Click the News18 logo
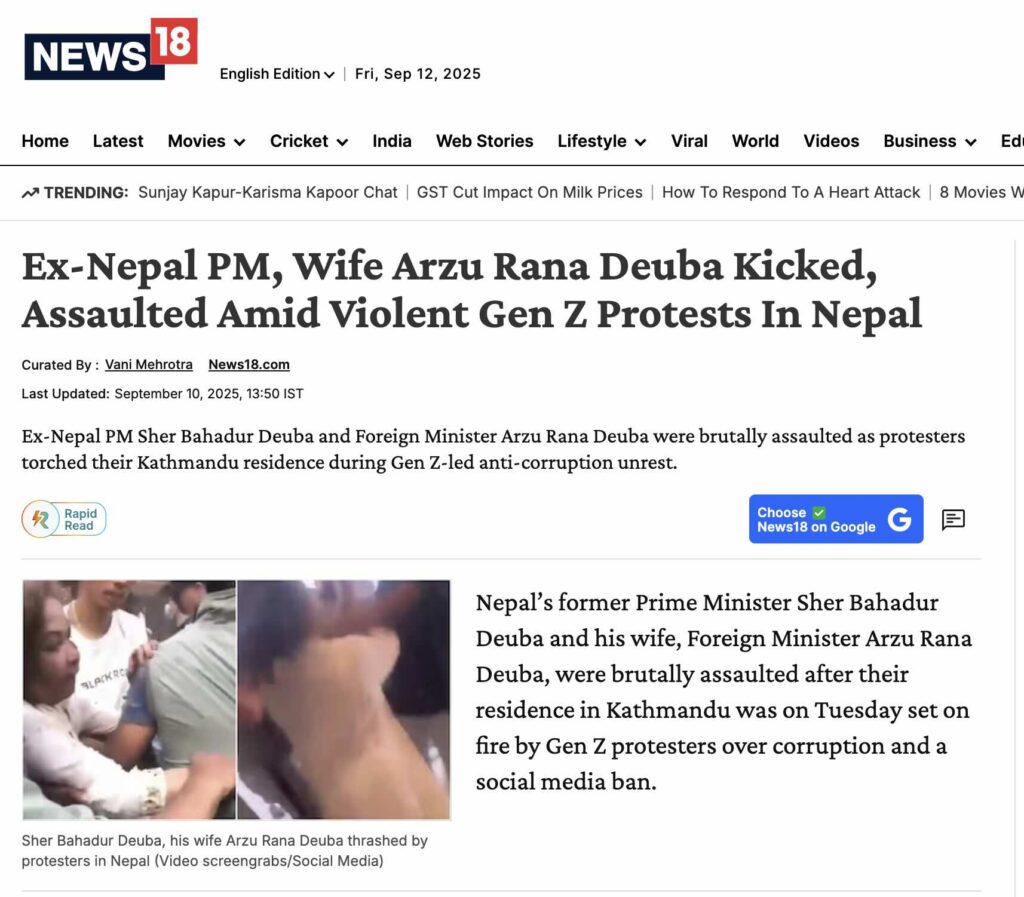This screenshot has width=1024, height=897. click(110, 50)
